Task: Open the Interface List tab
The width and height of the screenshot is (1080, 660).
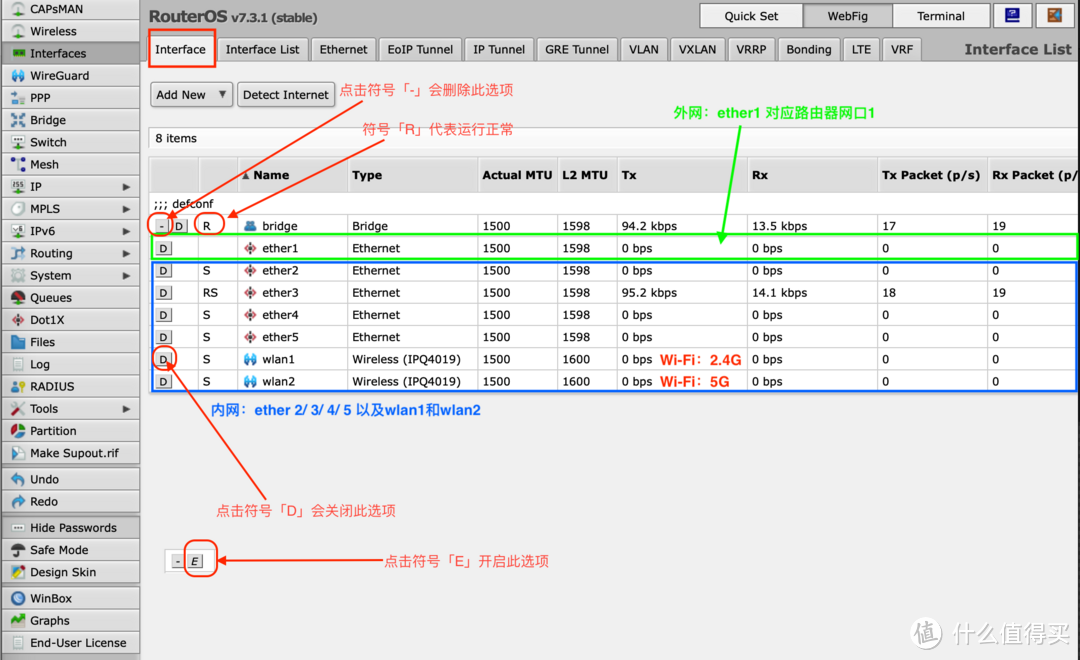Action: point(262,49)
